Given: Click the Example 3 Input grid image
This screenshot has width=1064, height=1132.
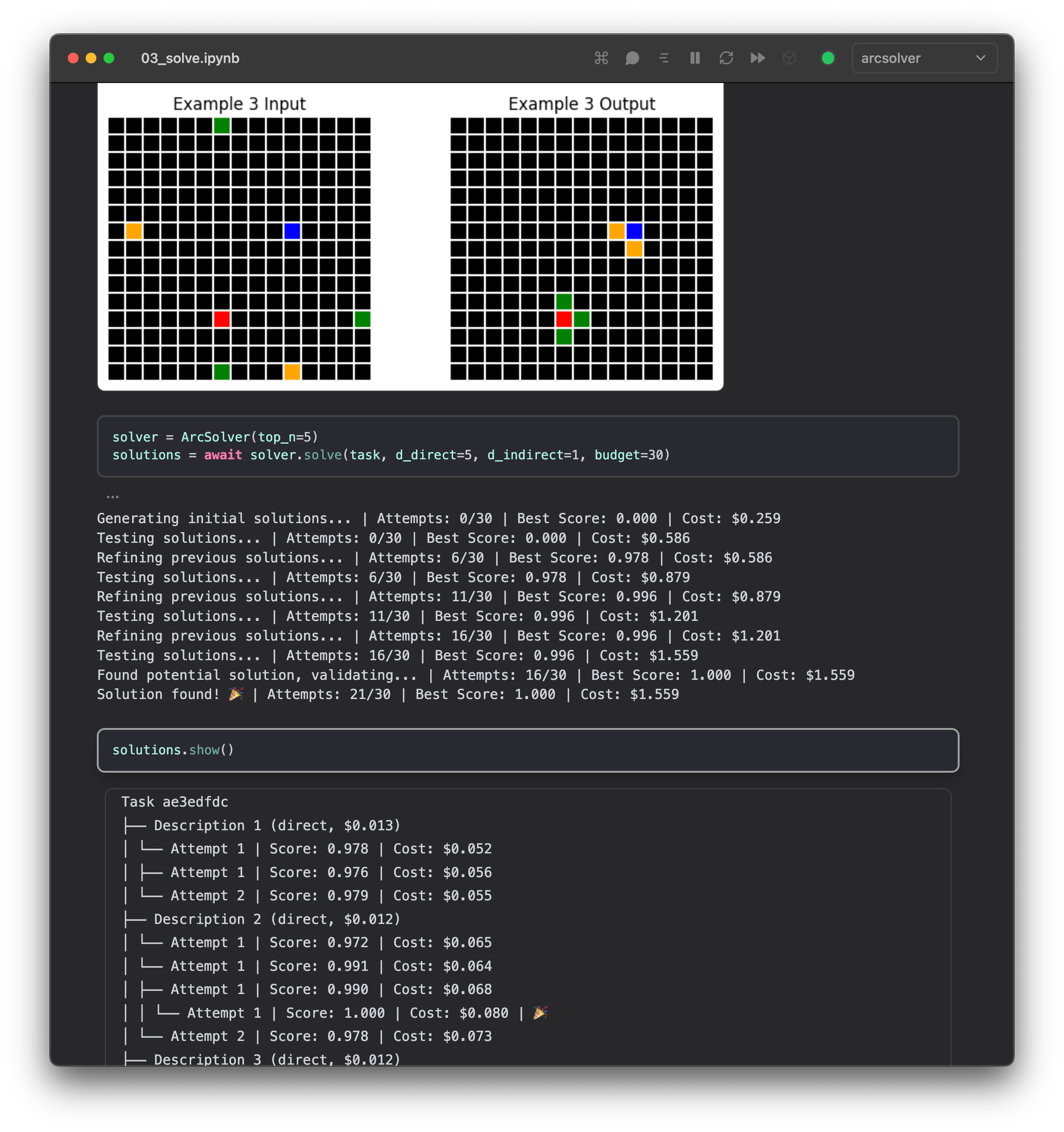Looking at the screenshot, I should point(239,248).
